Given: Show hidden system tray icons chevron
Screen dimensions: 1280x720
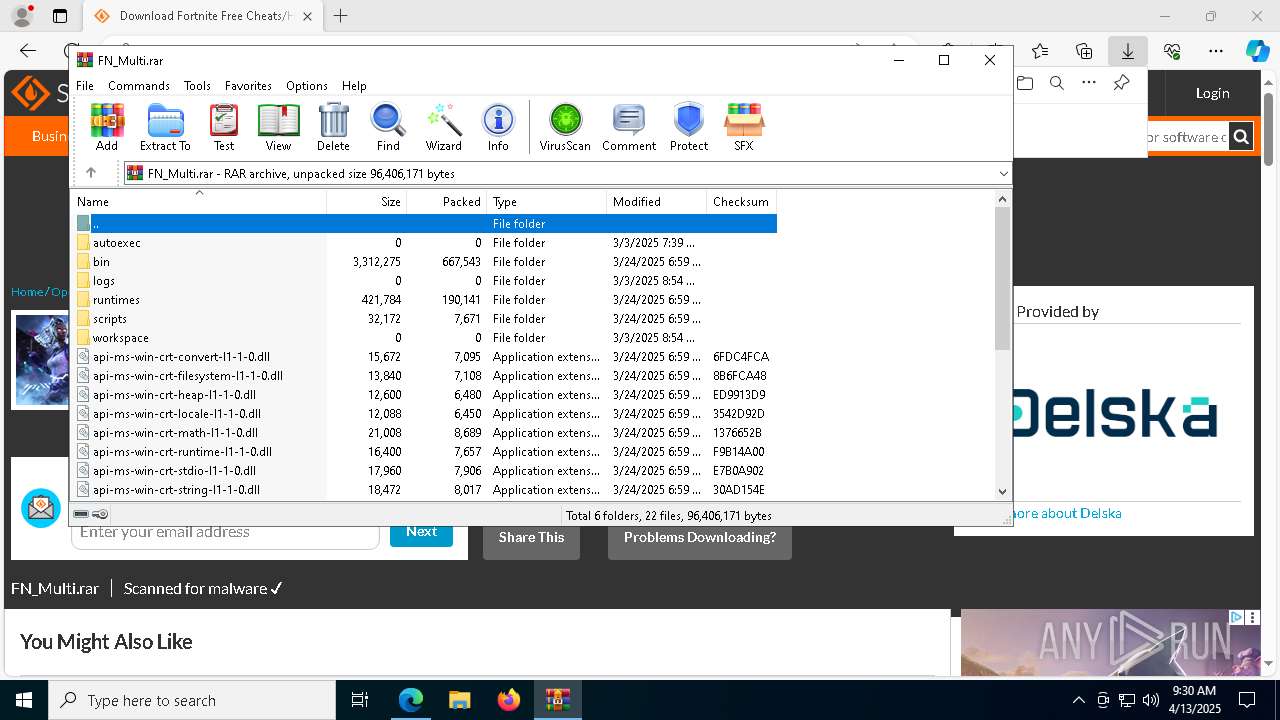Looking at the screenshot, I should click(x=1078, y=700).
